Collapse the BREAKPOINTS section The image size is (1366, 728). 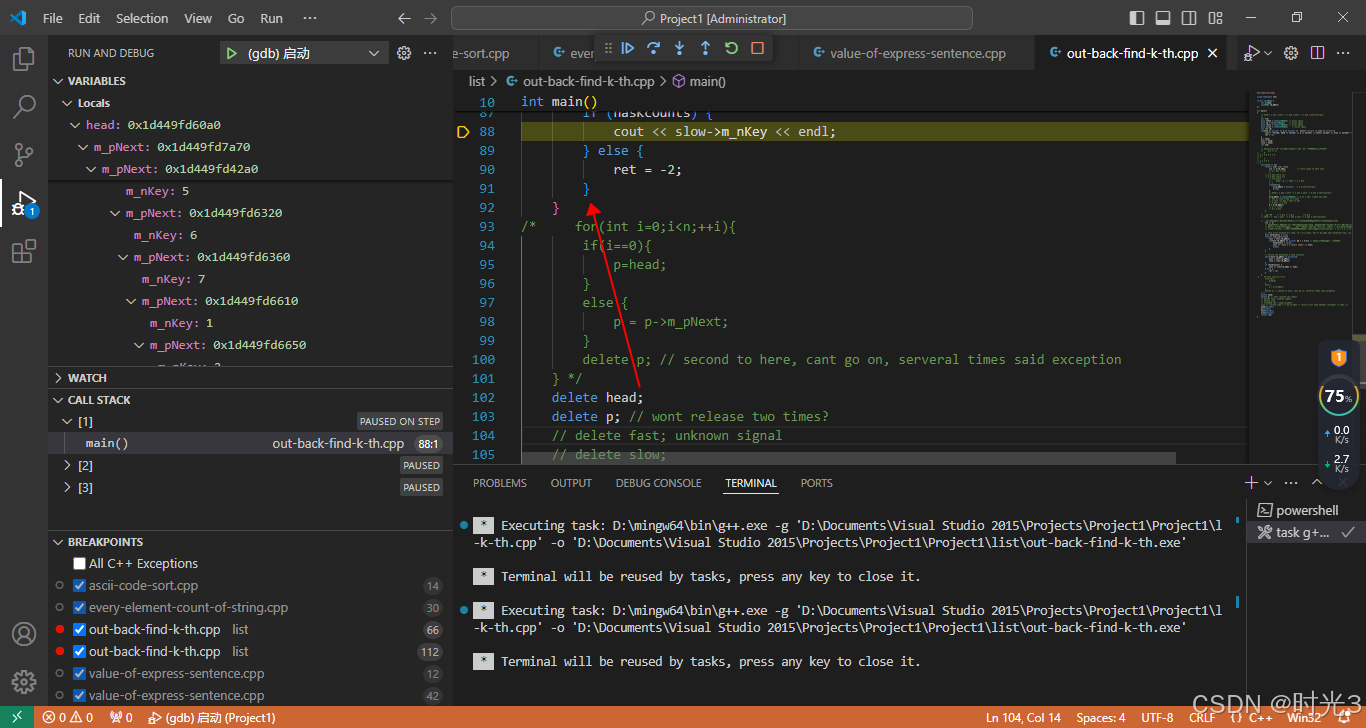[60, 542]
